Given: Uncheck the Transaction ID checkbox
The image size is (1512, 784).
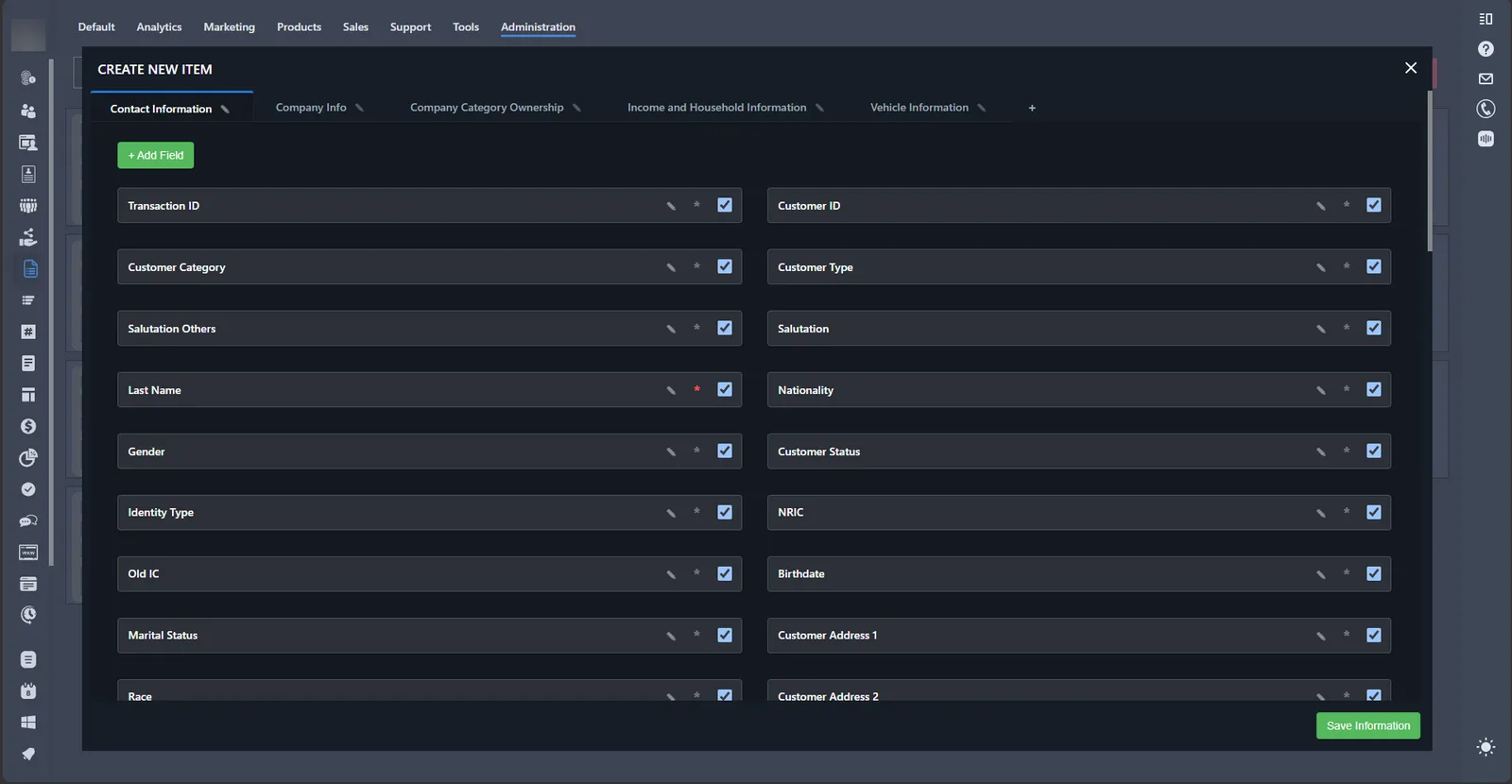Looking at the screenshot, I should 725,205.
